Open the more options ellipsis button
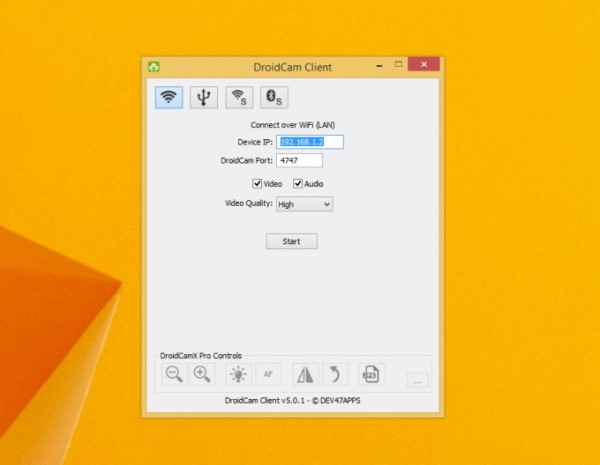Viewport: 600px width, 465px height. click(x=417, y=380)
